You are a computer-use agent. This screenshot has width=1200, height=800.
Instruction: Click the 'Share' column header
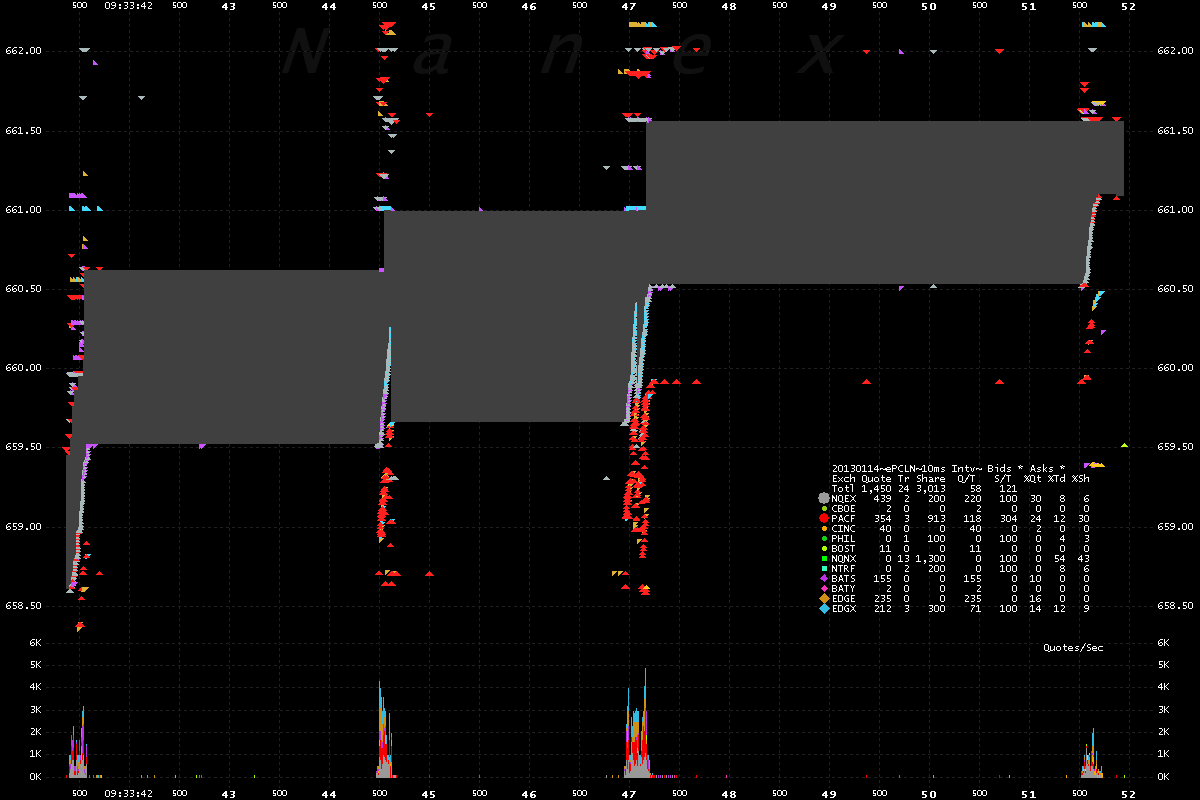coord(931,478)
